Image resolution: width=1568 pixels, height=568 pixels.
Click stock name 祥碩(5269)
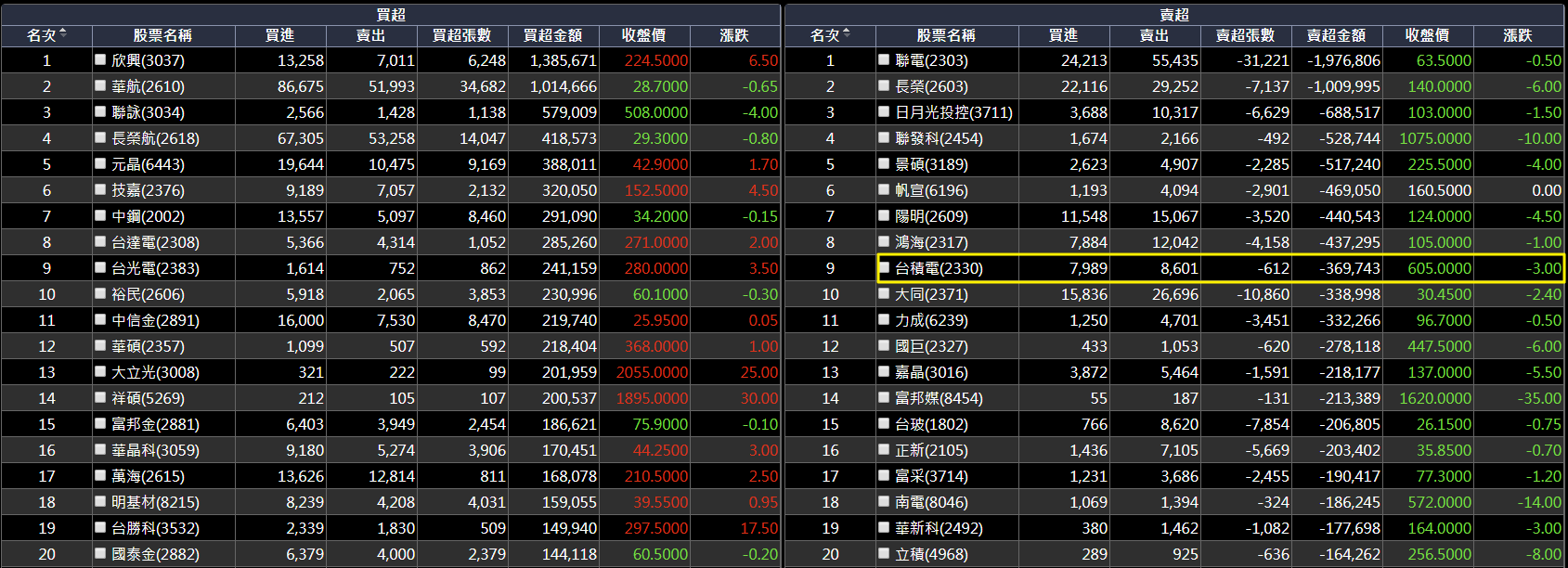click(x=148, y=398)
